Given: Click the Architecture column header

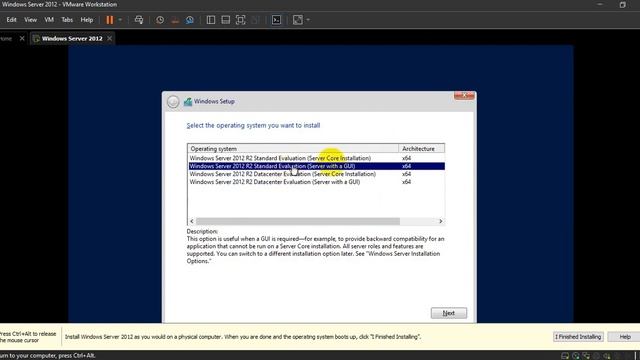Looking at the screenshot, I should tap(421, 149).
